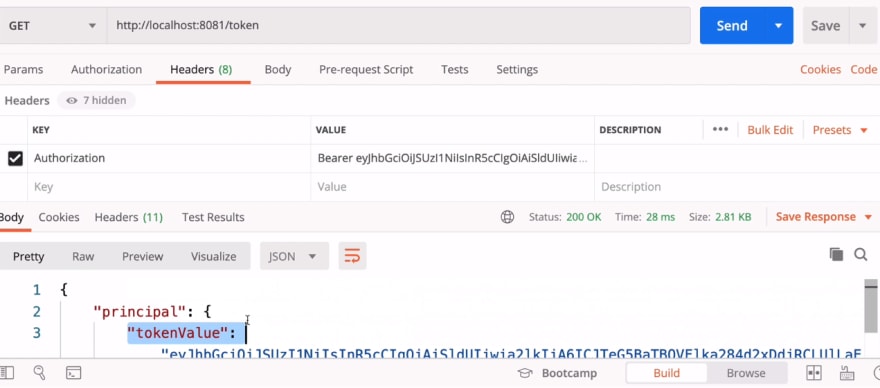Viewport: 880px width, 388px height.
Task: Show the 7 hidden headers eye toggle
Action: (x=96, y=101)
